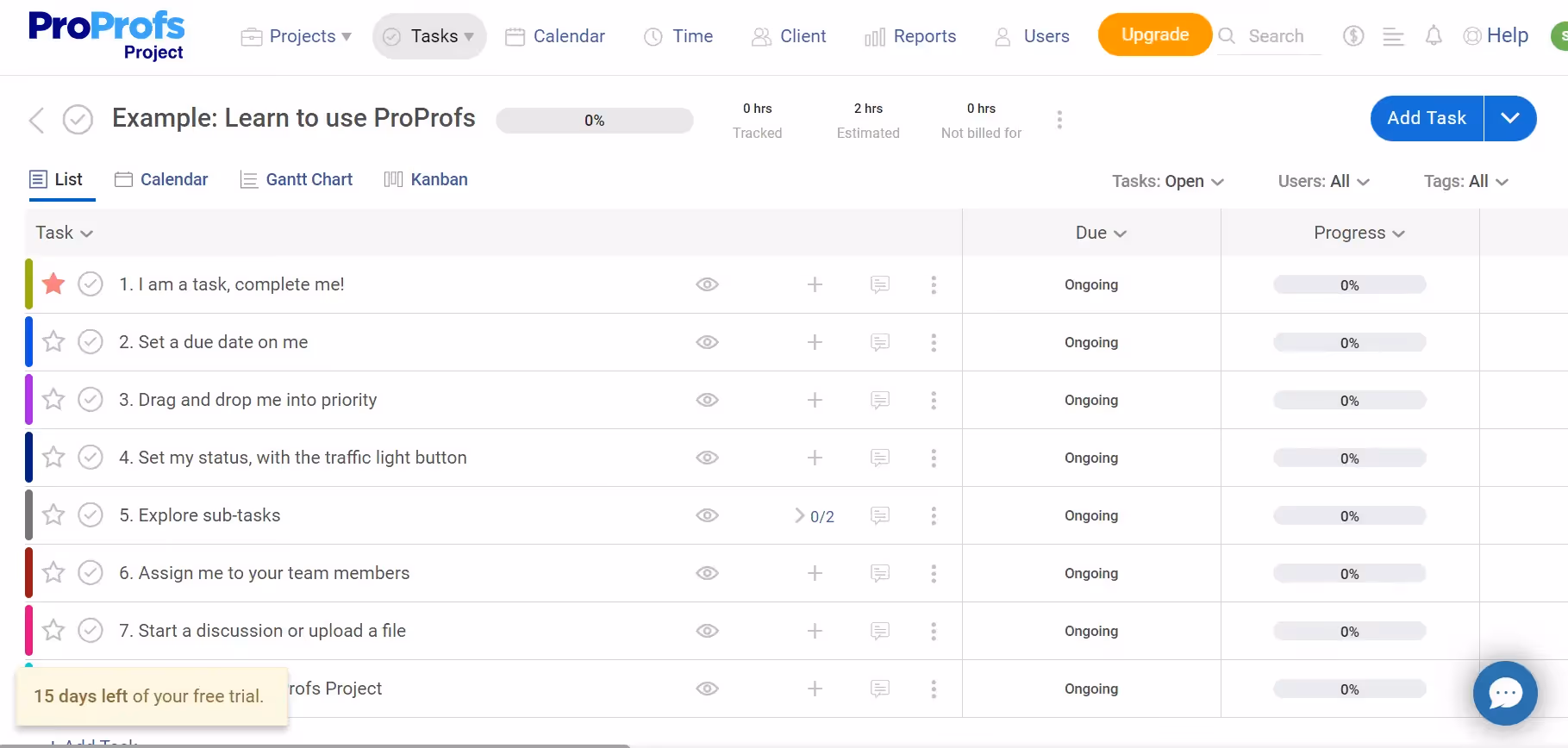Click the color bar of task 7

tap(29, 631)
